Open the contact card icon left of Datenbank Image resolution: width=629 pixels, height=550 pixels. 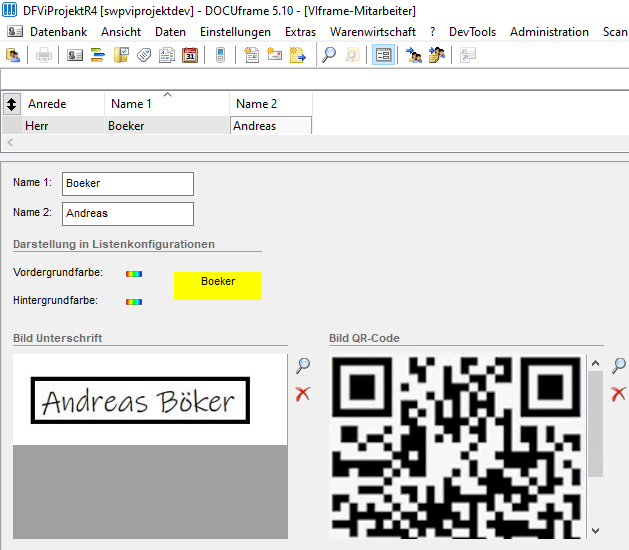[x=15, y=31]
